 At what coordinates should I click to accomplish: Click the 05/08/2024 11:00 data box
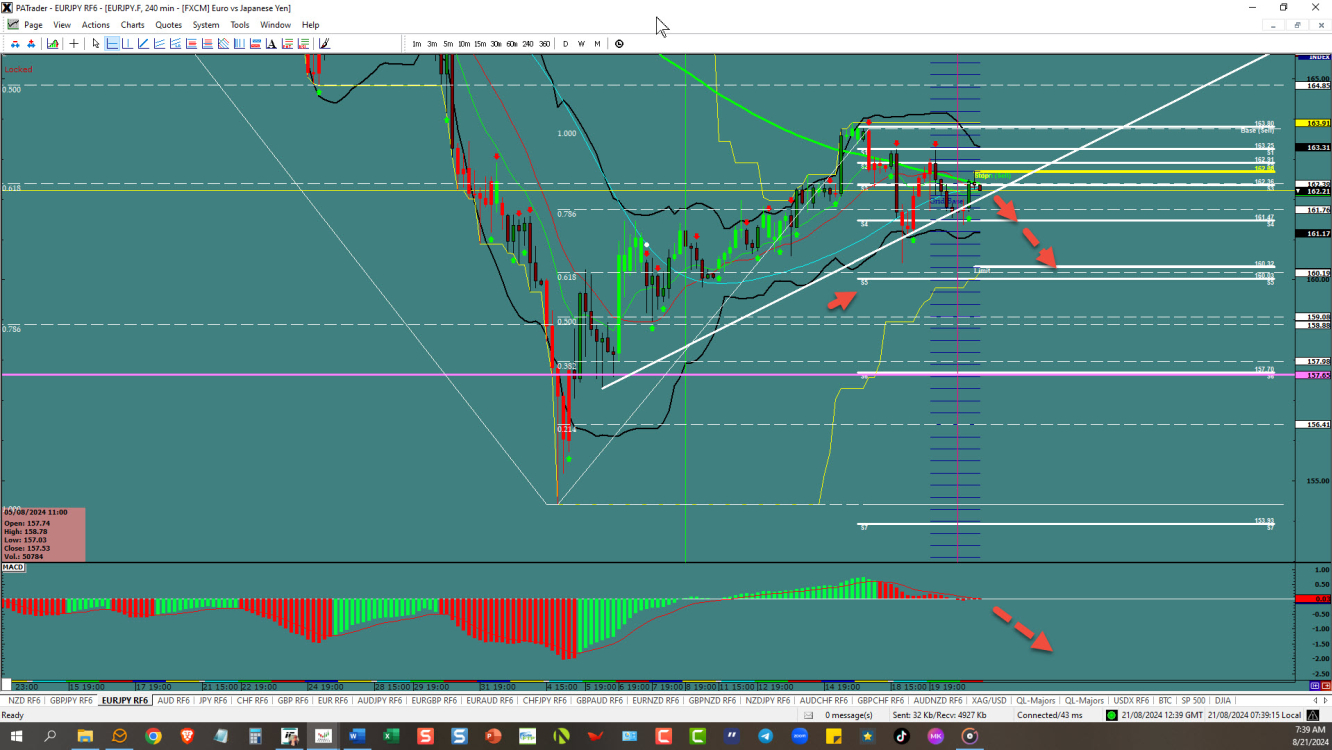pyautogui.click(x=43, y=534)
